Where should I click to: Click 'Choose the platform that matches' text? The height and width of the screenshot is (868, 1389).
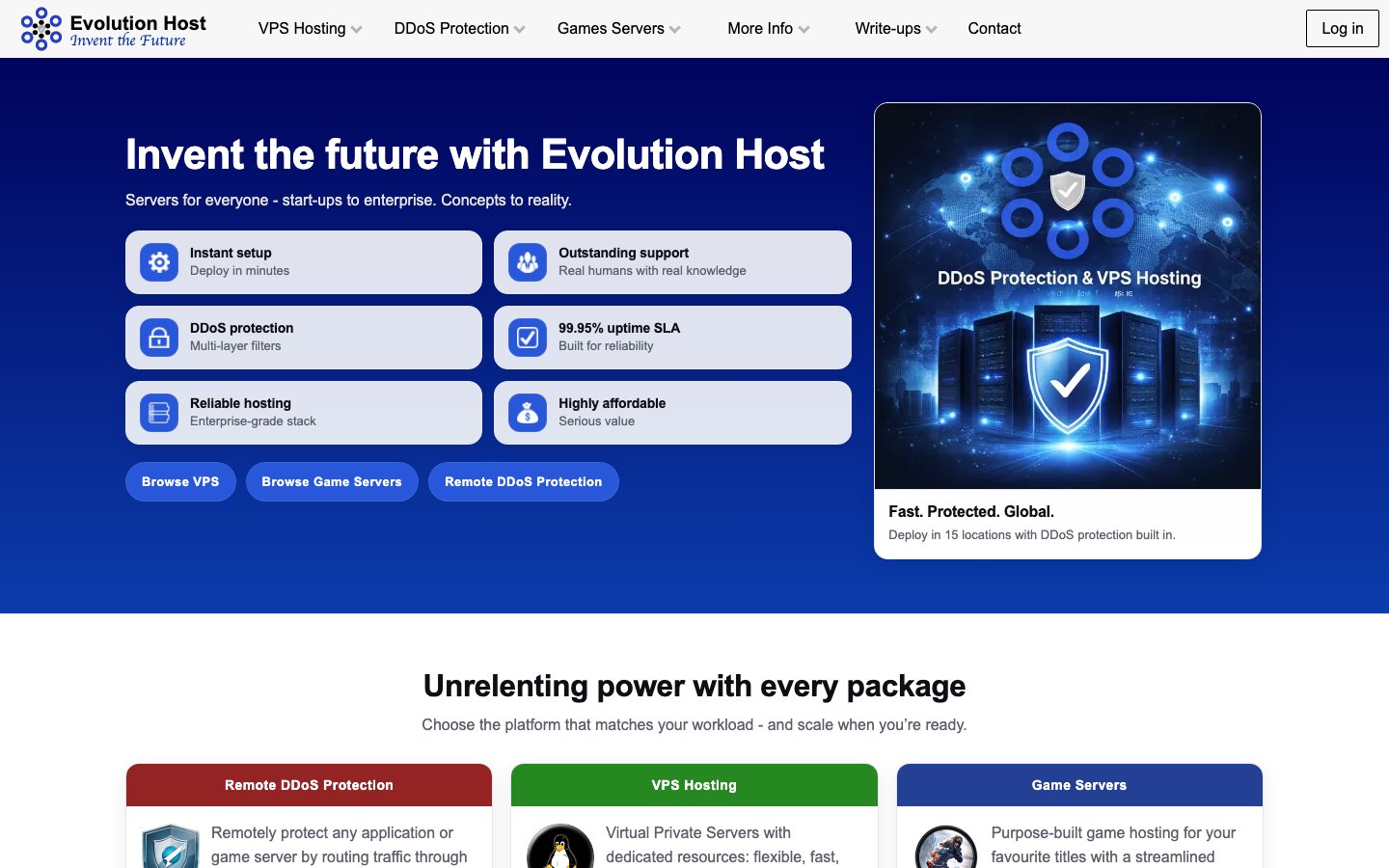click(x=694, y=724)
